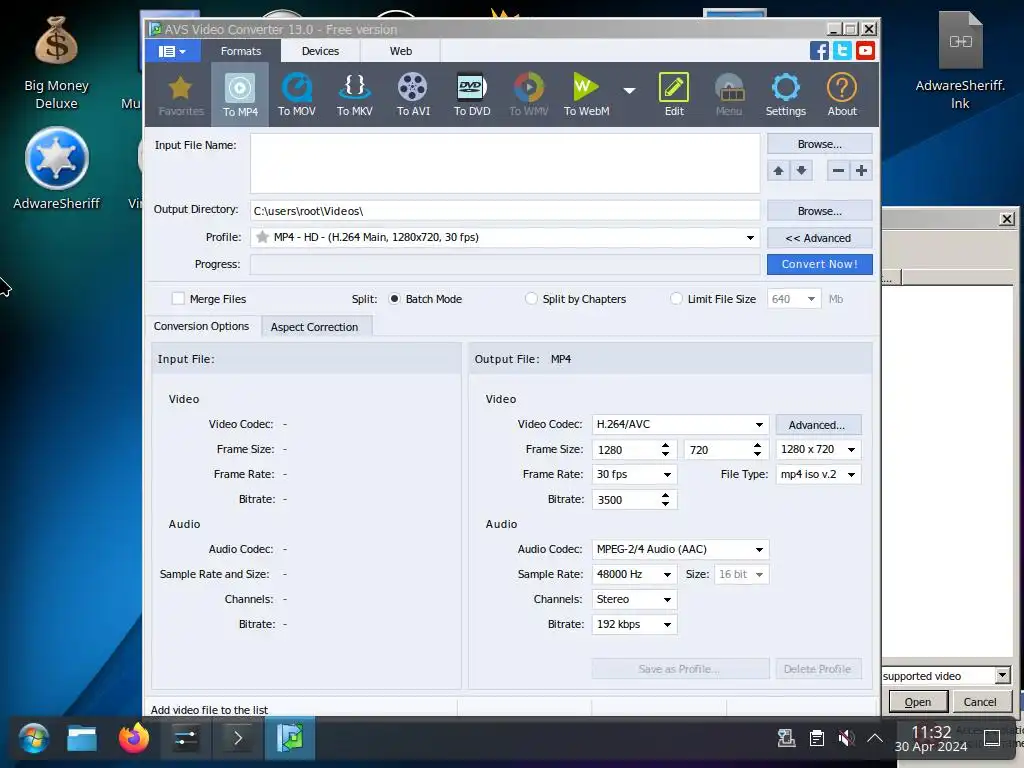Screen dimensions: 1024x768
Task: Select the To AVI format icon
Action: click(413, 95)
